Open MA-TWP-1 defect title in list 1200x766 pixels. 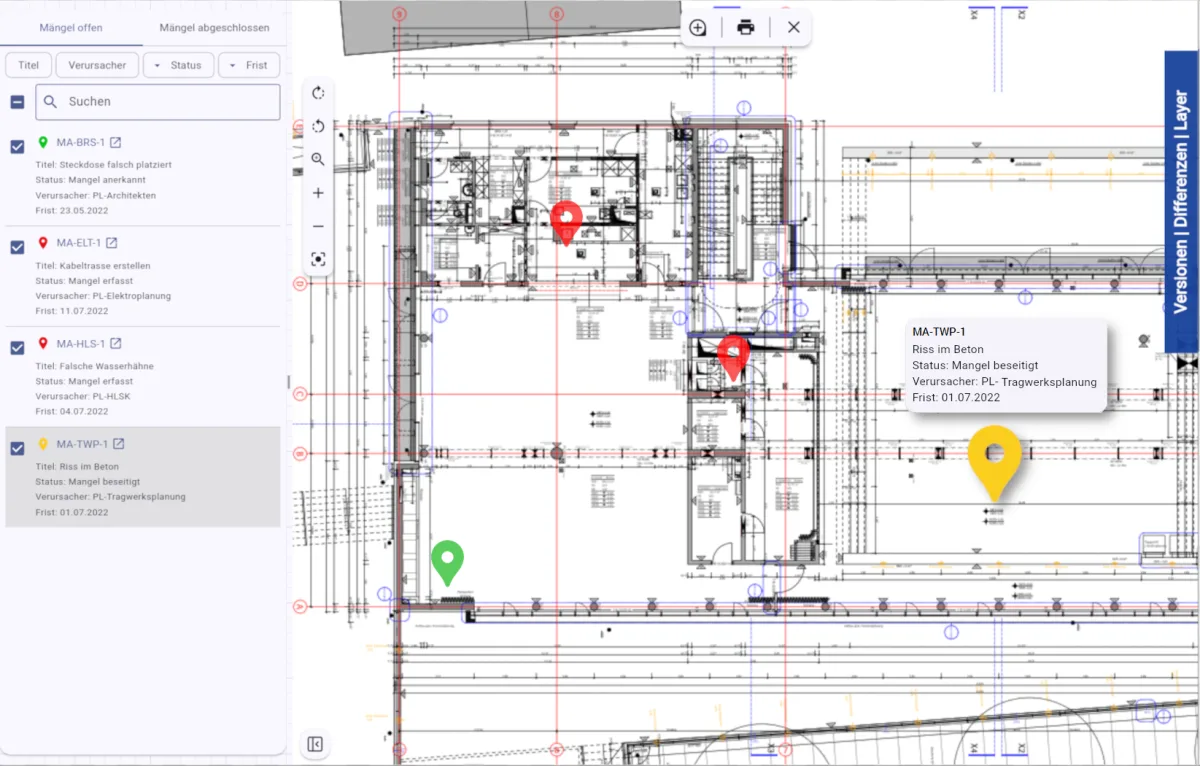tap(81, 444)
